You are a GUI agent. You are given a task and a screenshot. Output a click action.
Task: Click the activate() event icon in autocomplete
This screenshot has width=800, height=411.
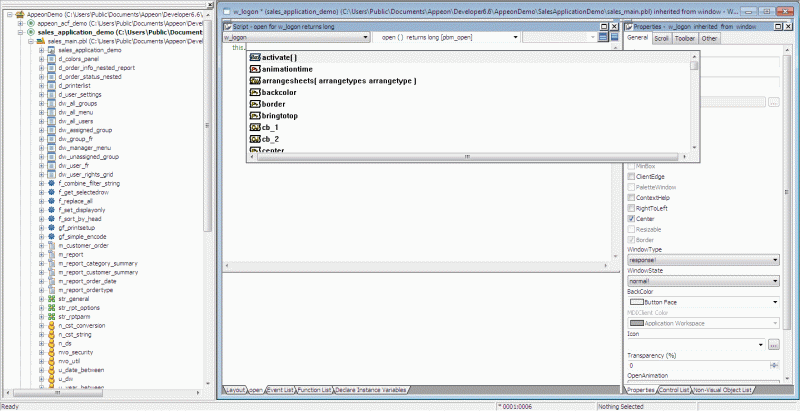255,58
